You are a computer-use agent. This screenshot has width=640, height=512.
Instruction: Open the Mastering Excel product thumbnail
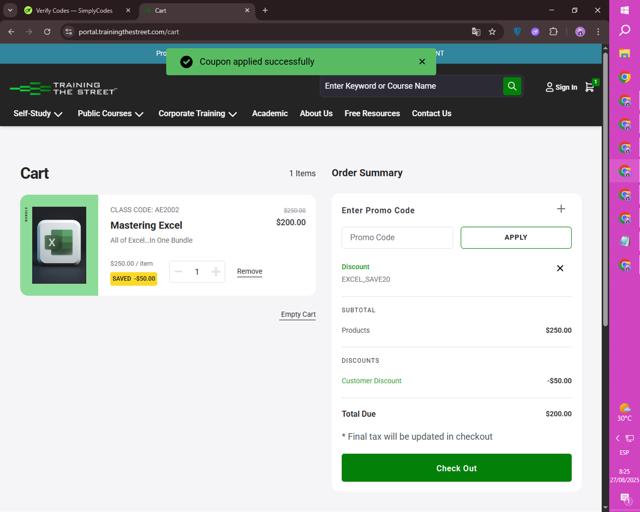tap(59, 245)
